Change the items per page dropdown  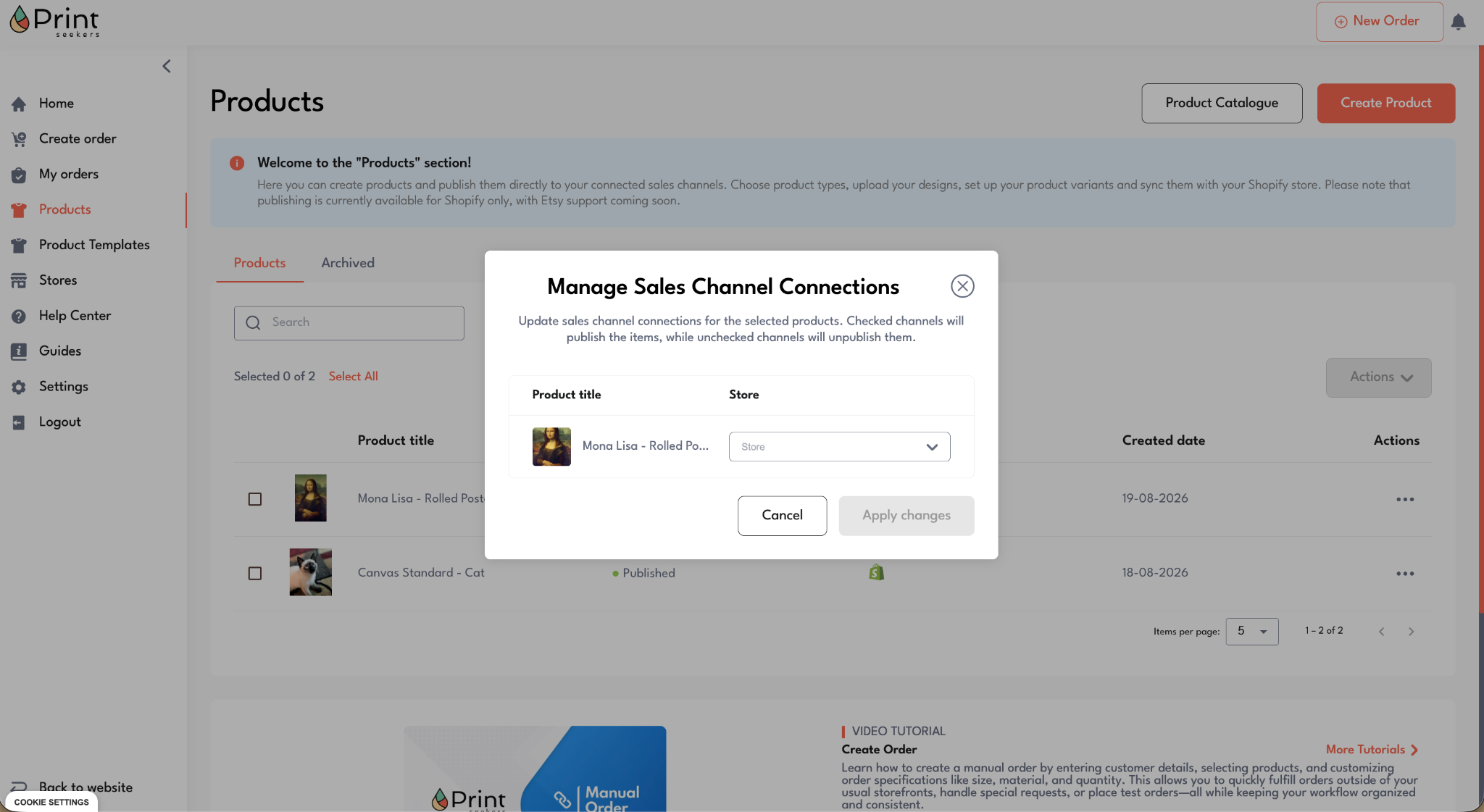coord(1251,631)
